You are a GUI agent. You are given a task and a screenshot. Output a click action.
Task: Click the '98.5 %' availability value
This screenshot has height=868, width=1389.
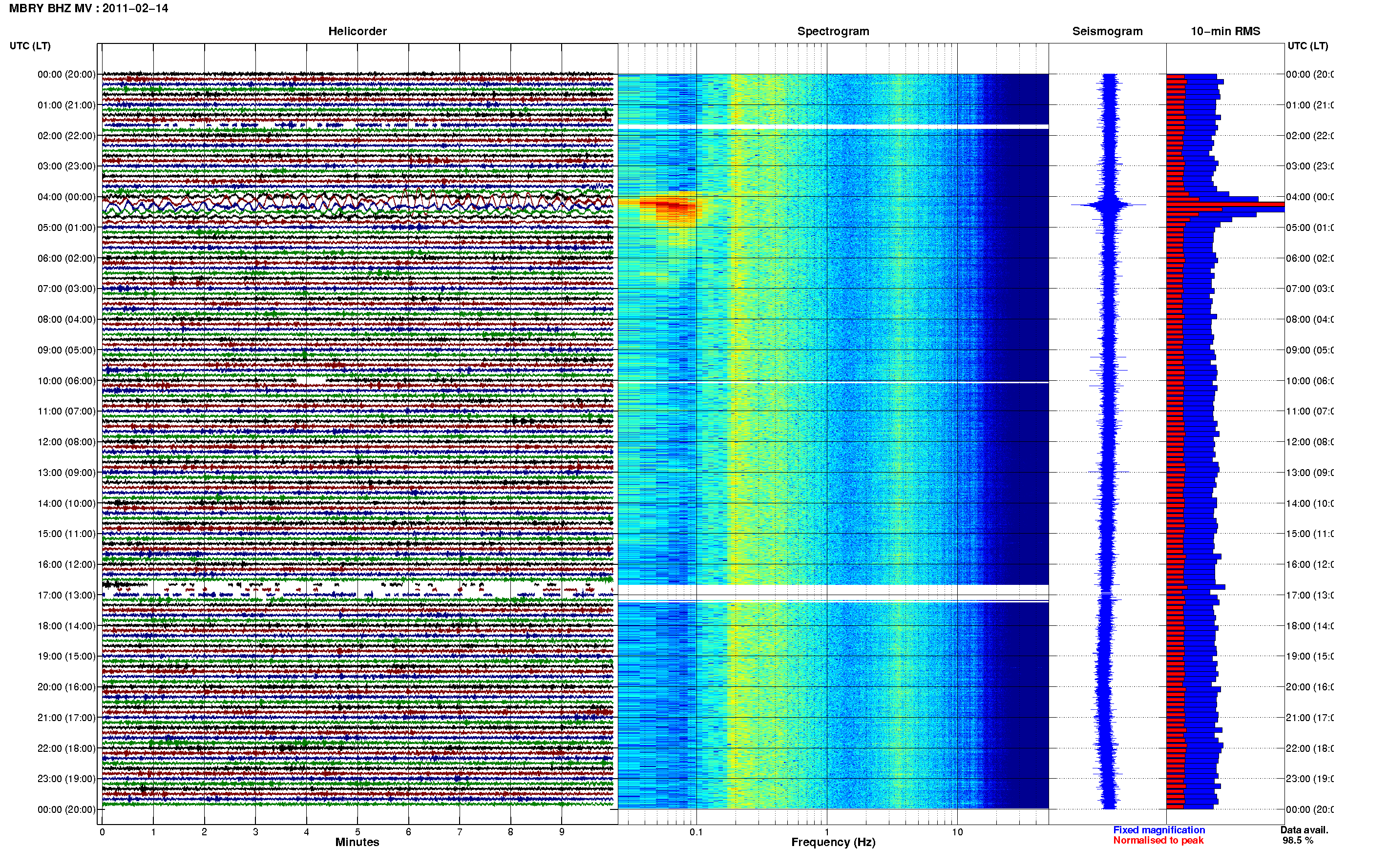click(x=1298, y=841)
